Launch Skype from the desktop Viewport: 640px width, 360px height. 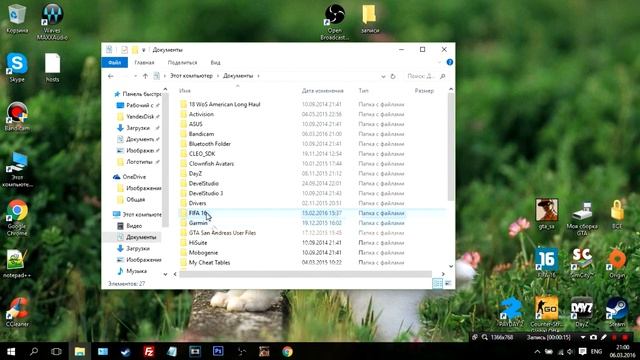tap(17, 67)
